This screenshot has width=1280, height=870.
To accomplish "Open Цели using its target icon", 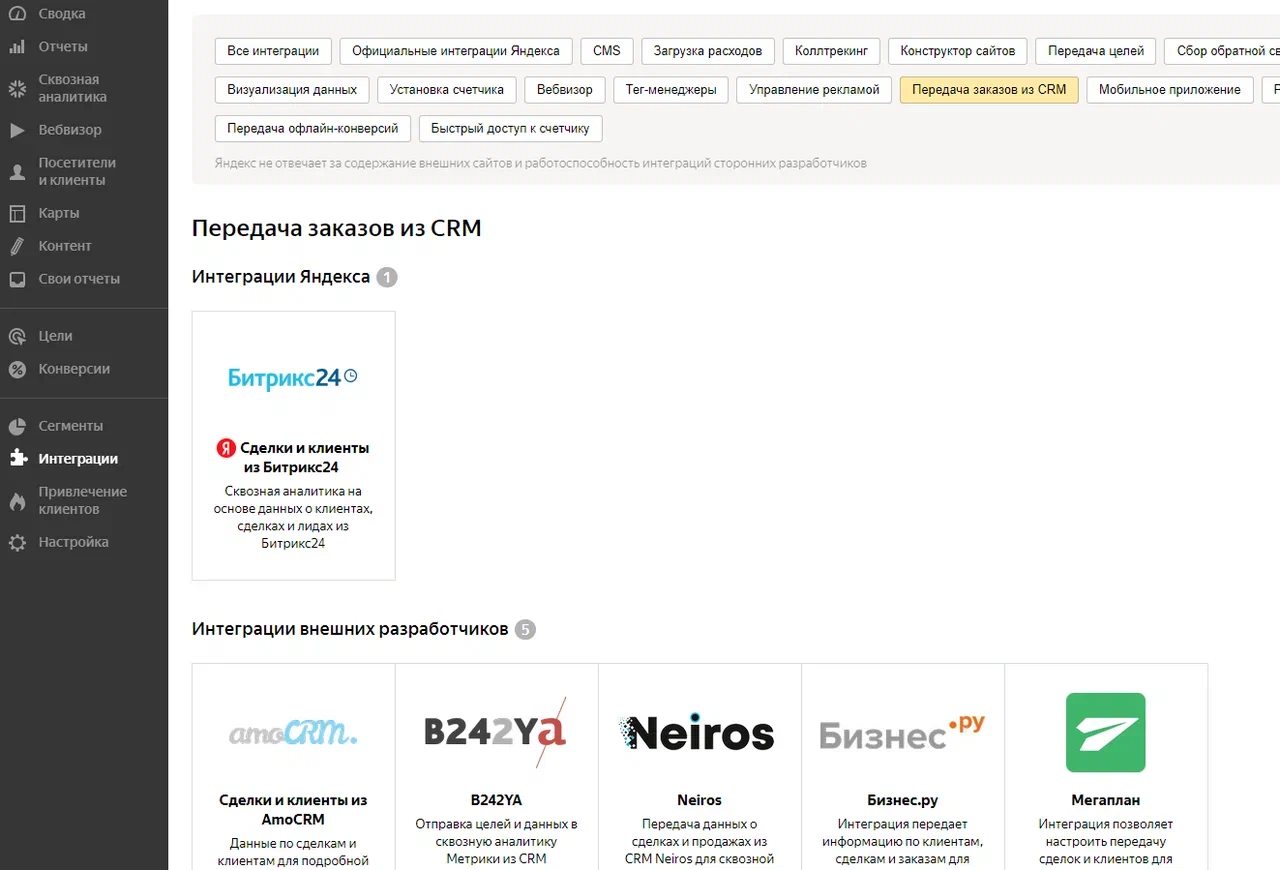I will click(x=17, y=336).
